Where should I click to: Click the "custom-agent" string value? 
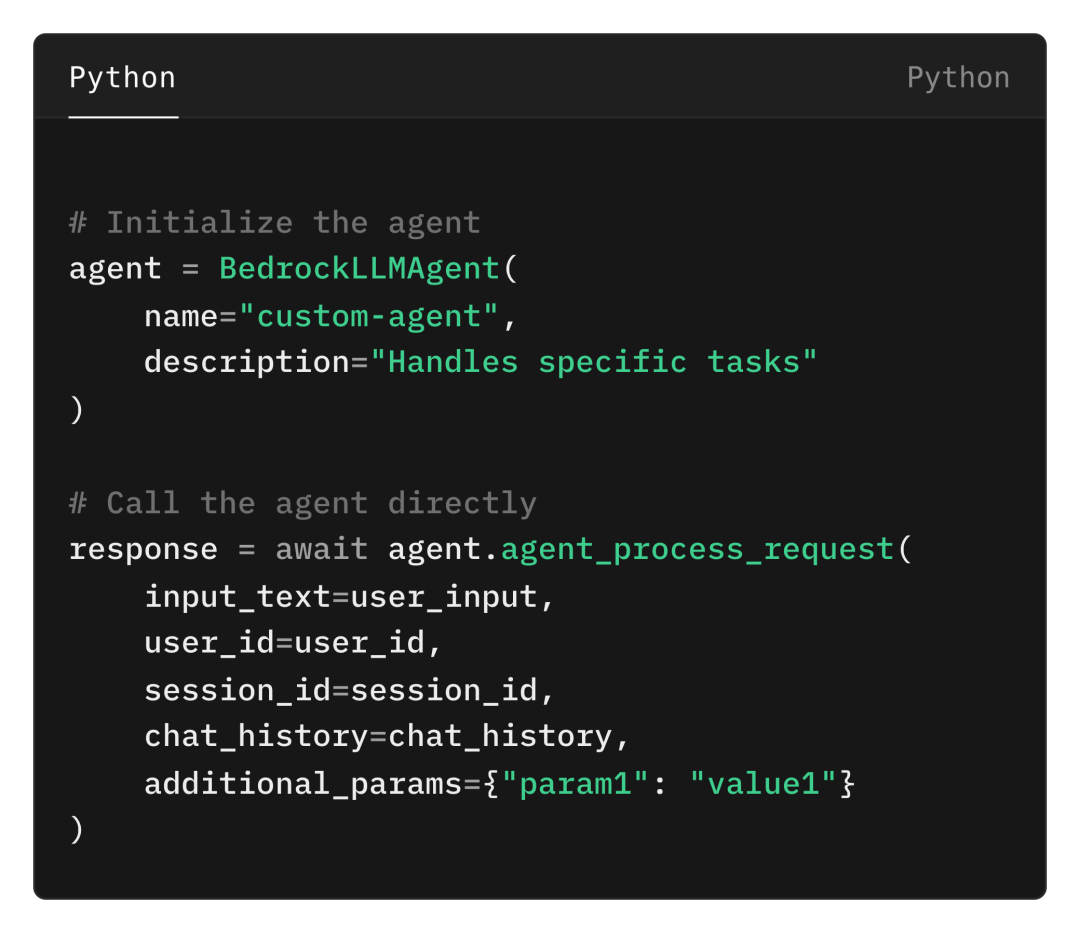click(368, 316)
